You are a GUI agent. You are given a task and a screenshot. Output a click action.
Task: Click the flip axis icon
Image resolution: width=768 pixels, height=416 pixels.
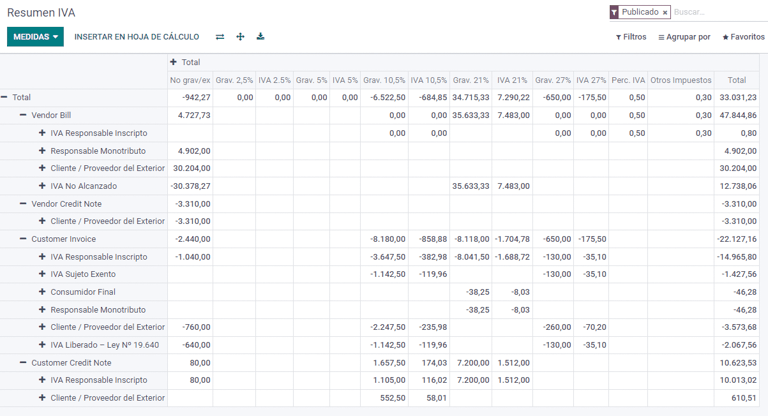pyautogui.click(x=220, y=37)
